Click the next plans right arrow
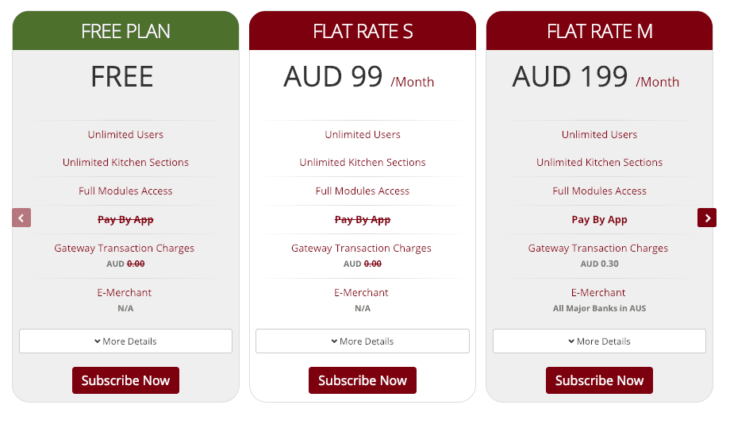This screenshot has height=428, width=730. click(x=707, y=217)
